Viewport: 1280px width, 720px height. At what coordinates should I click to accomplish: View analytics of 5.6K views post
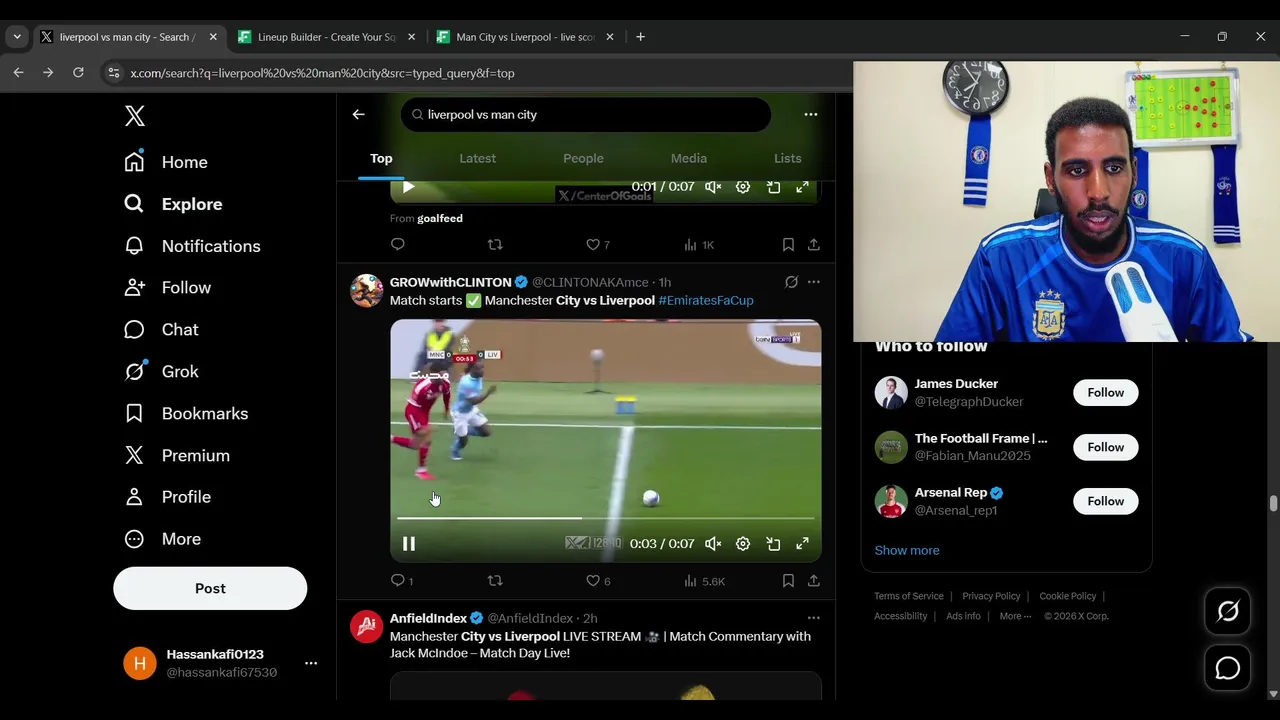(x=704, y=581)
